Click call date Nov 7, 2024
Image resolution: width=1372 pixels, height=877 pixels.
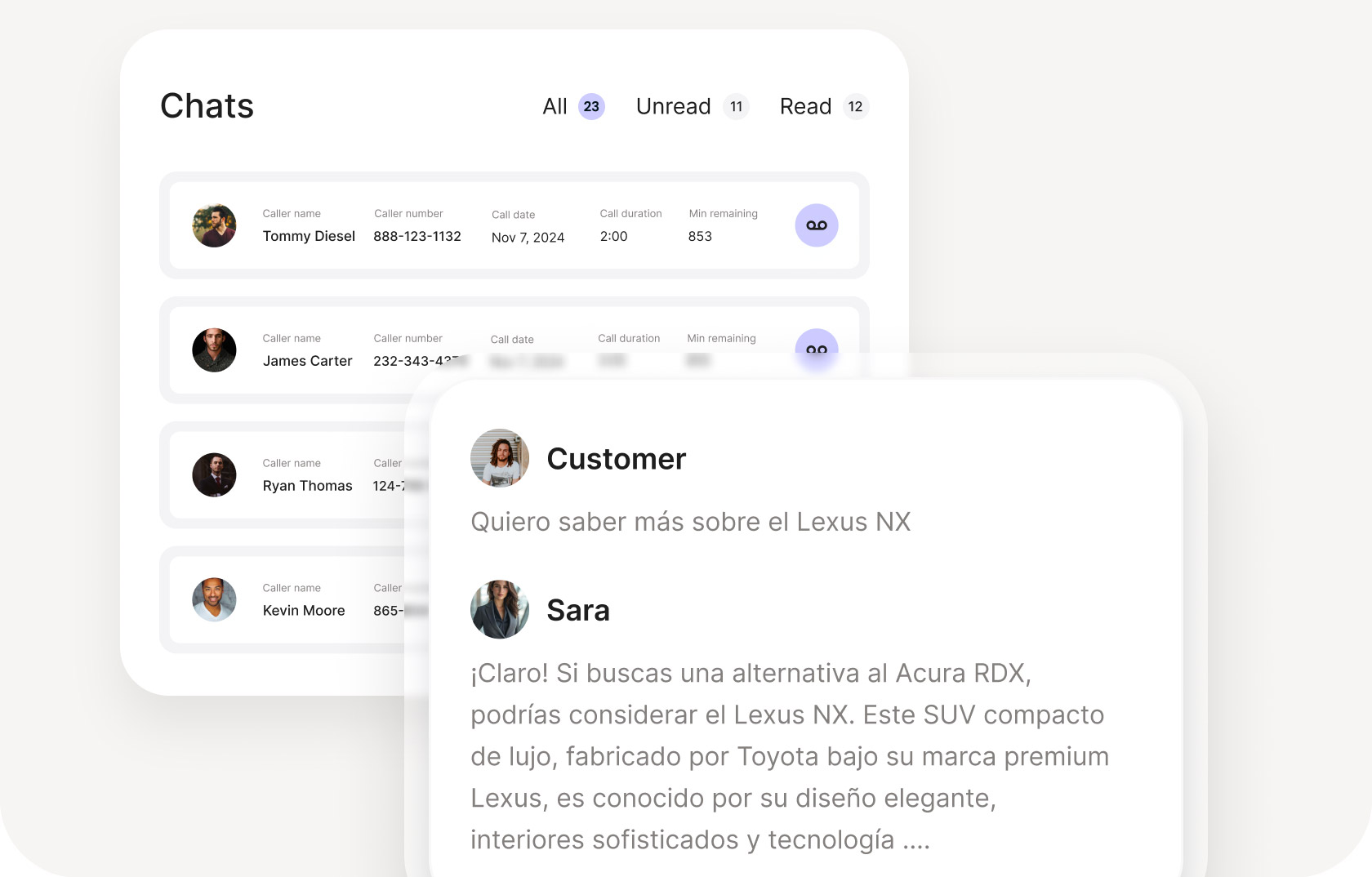(x=528, y=238)
